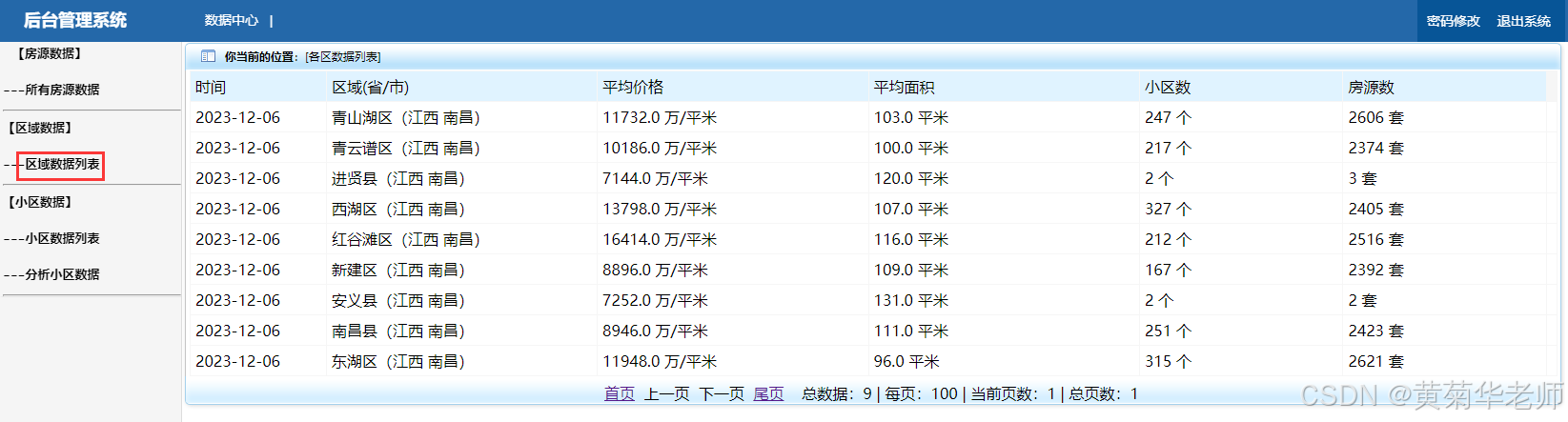The width and height of the screenshot is (1568, 422).
Task: Click price 7252.0 万/平米
Action: coord(655,300)
